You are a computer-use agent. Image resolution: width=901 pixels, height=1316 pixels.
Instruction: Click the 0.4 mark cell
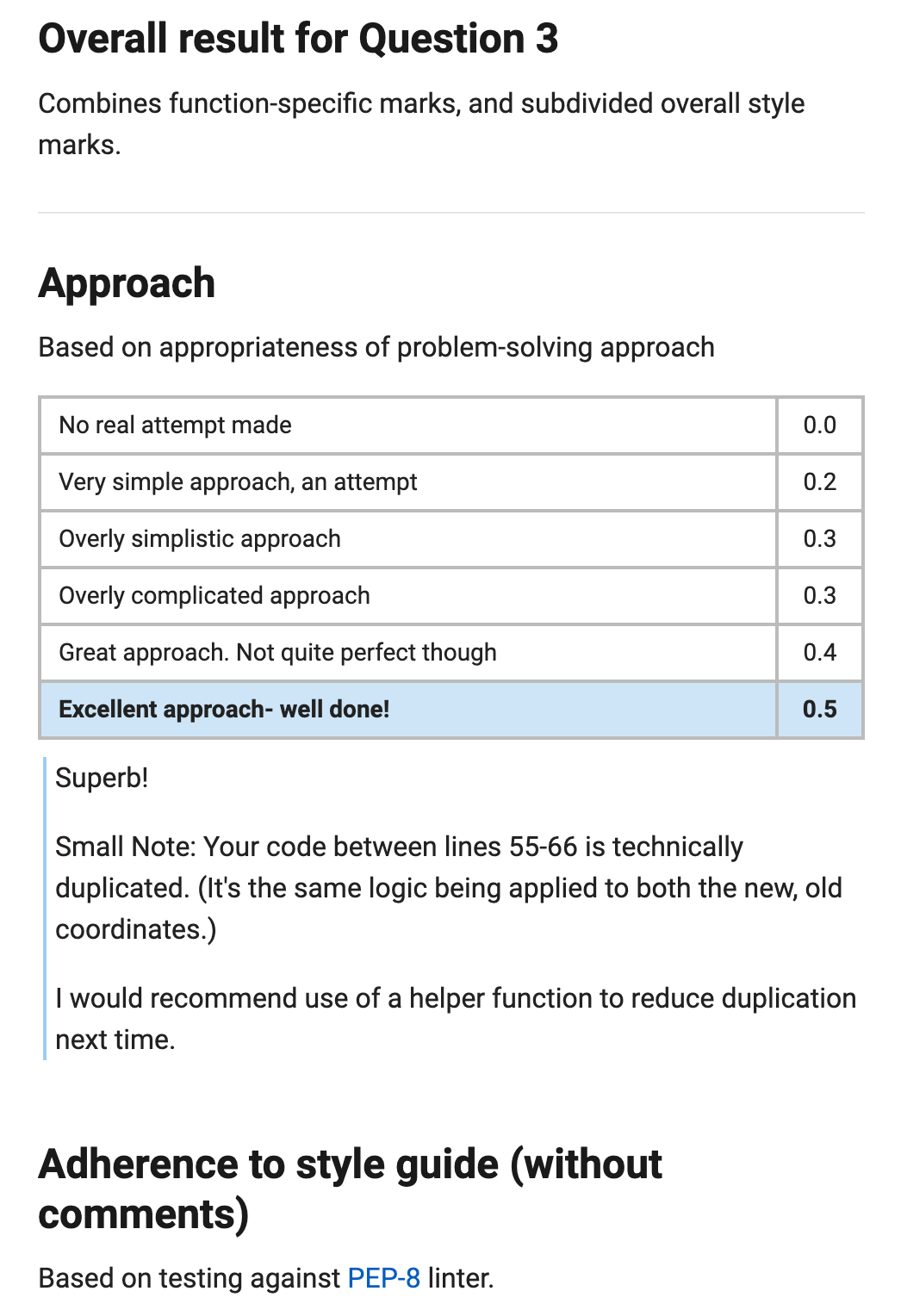(x=820, y=653)
